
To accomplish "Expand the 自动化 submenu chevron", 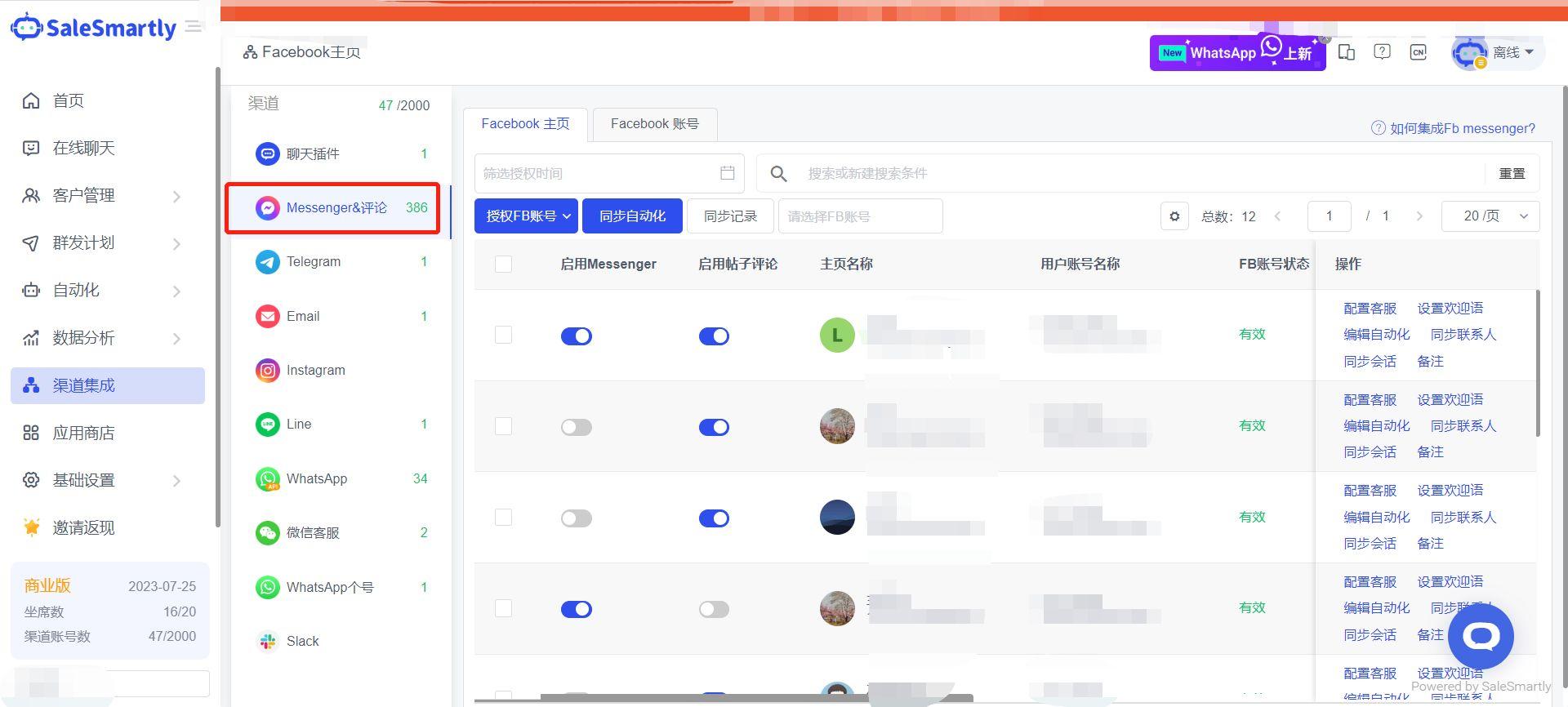I will coord(176,291).
